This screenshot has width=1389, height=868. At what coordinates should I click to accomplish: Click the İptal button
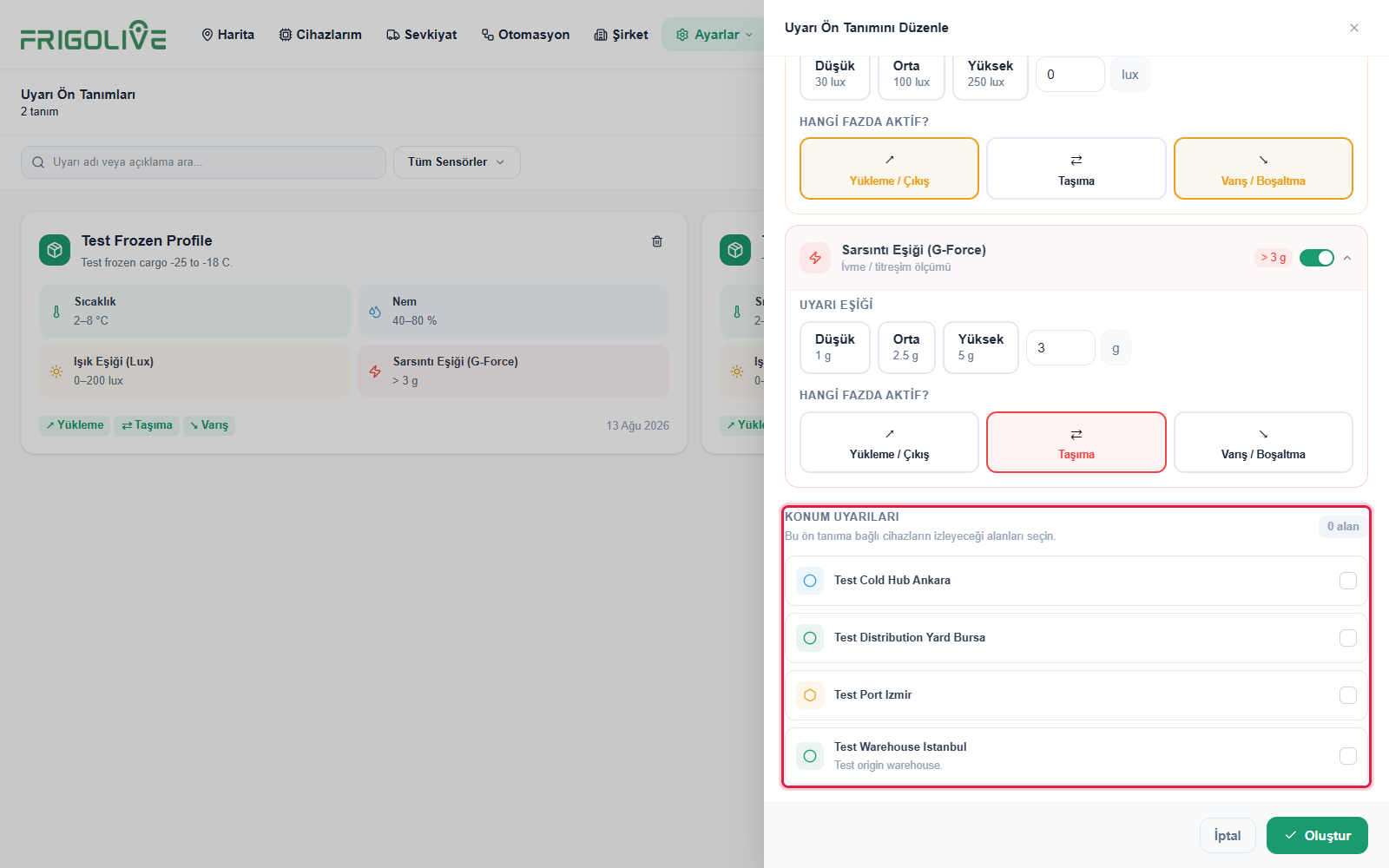pyautogui.click(x=1228, y=836)
